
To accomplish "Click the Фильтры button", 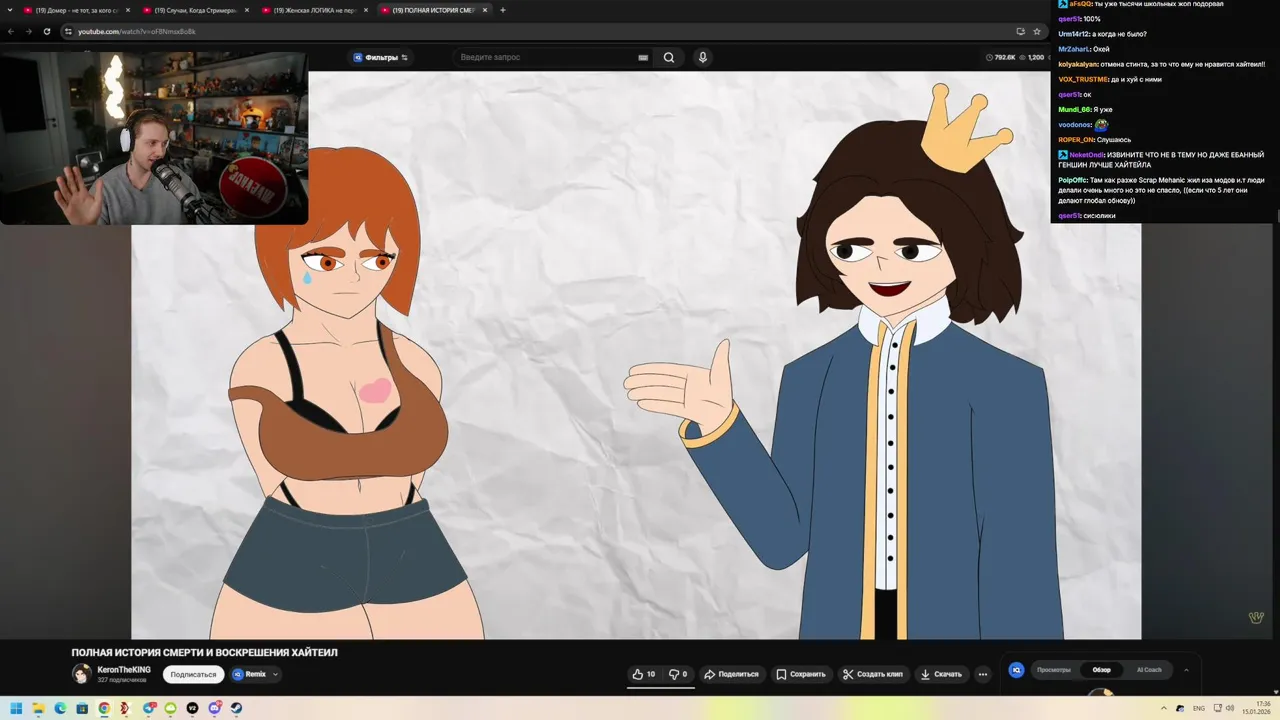I will click(x=381, y=58).
